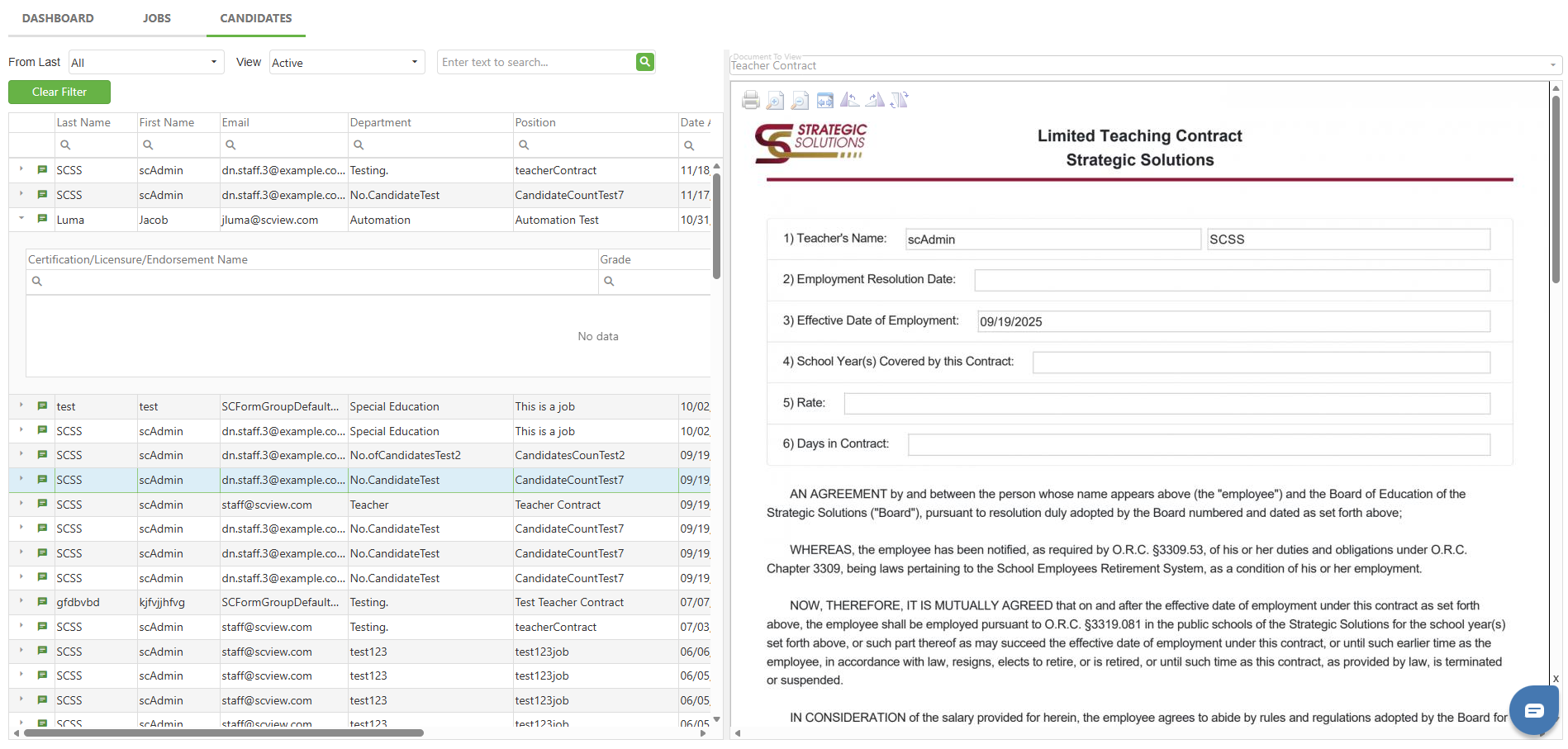The image size is (1568, 749).
Task: Zoom out of the document viewer
Action: (800, 100)
